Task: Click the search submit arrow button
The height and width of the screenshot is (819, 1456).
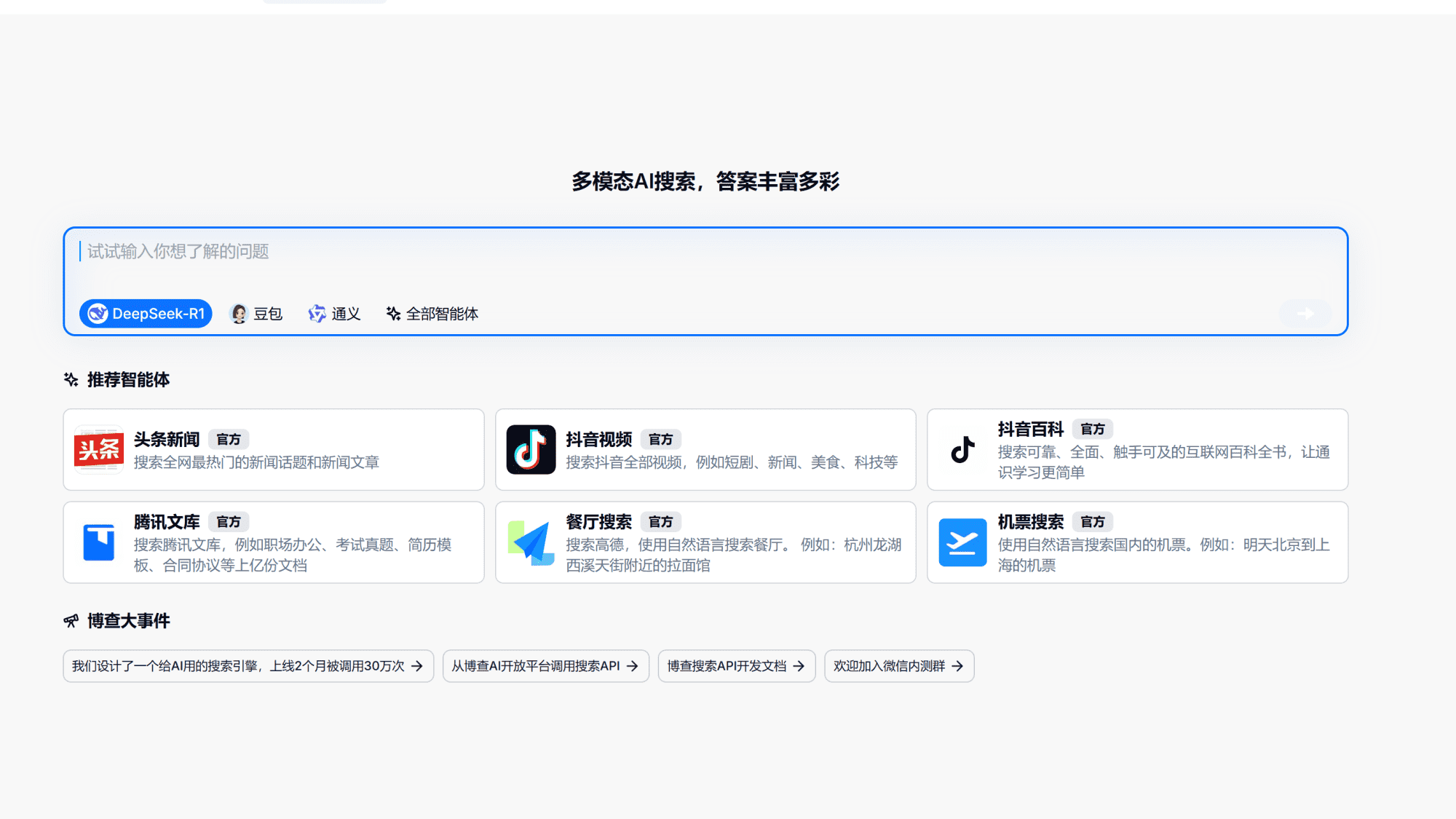Action: pos(1305,313)
